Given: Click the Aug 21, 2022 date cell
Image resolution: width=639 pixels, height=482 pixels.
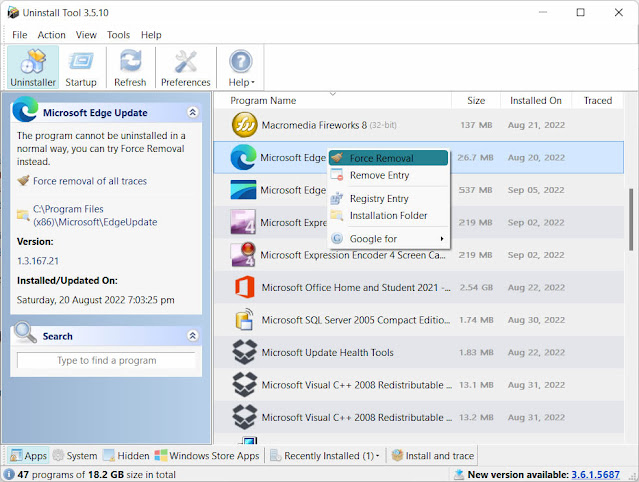Looking at the screenshot, I should point(536,125).
